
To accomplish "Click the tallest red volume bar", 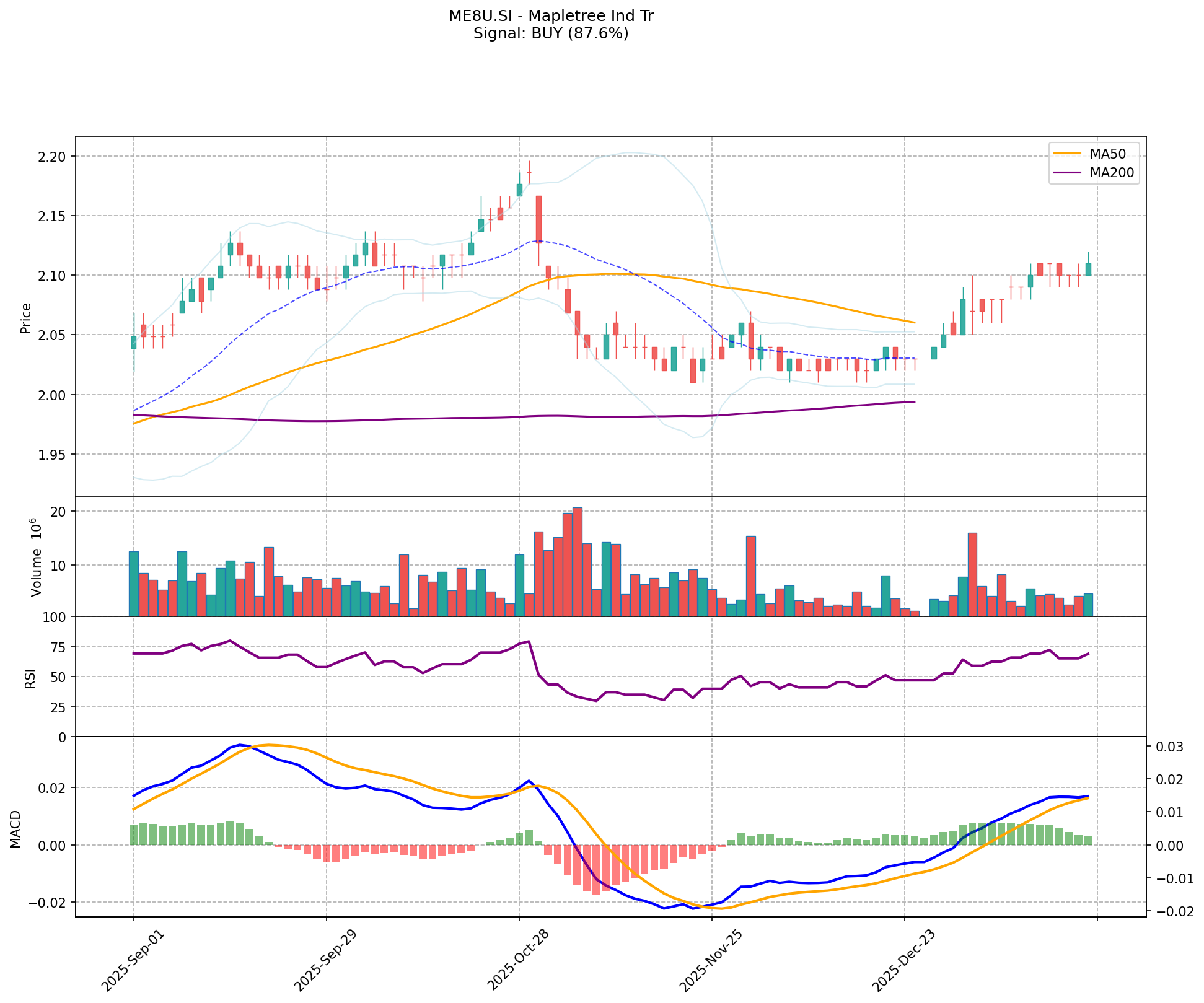I will [578, 561].
